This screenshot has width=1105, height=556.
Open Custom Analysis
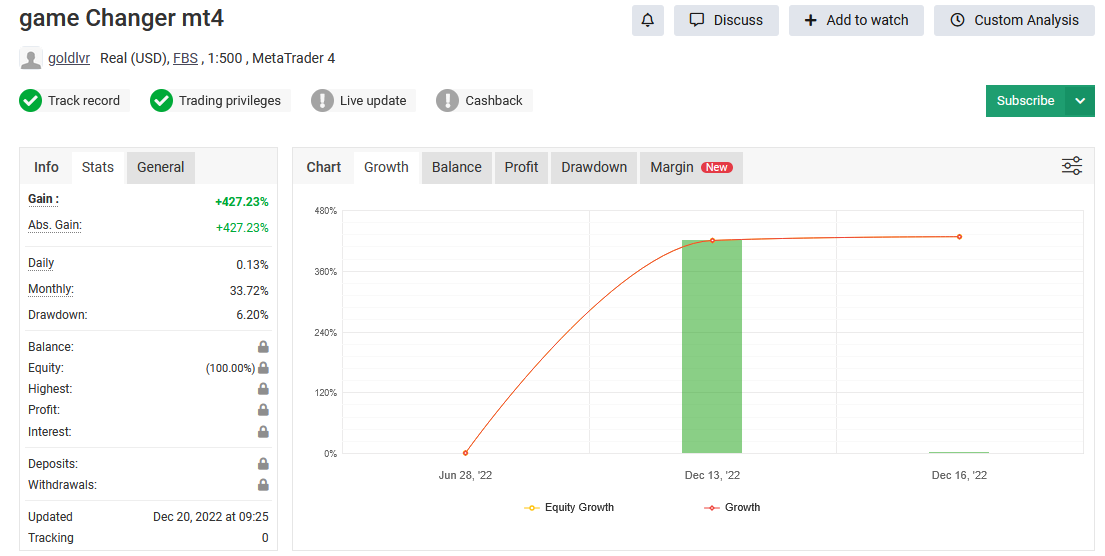tap(1014, 20)
